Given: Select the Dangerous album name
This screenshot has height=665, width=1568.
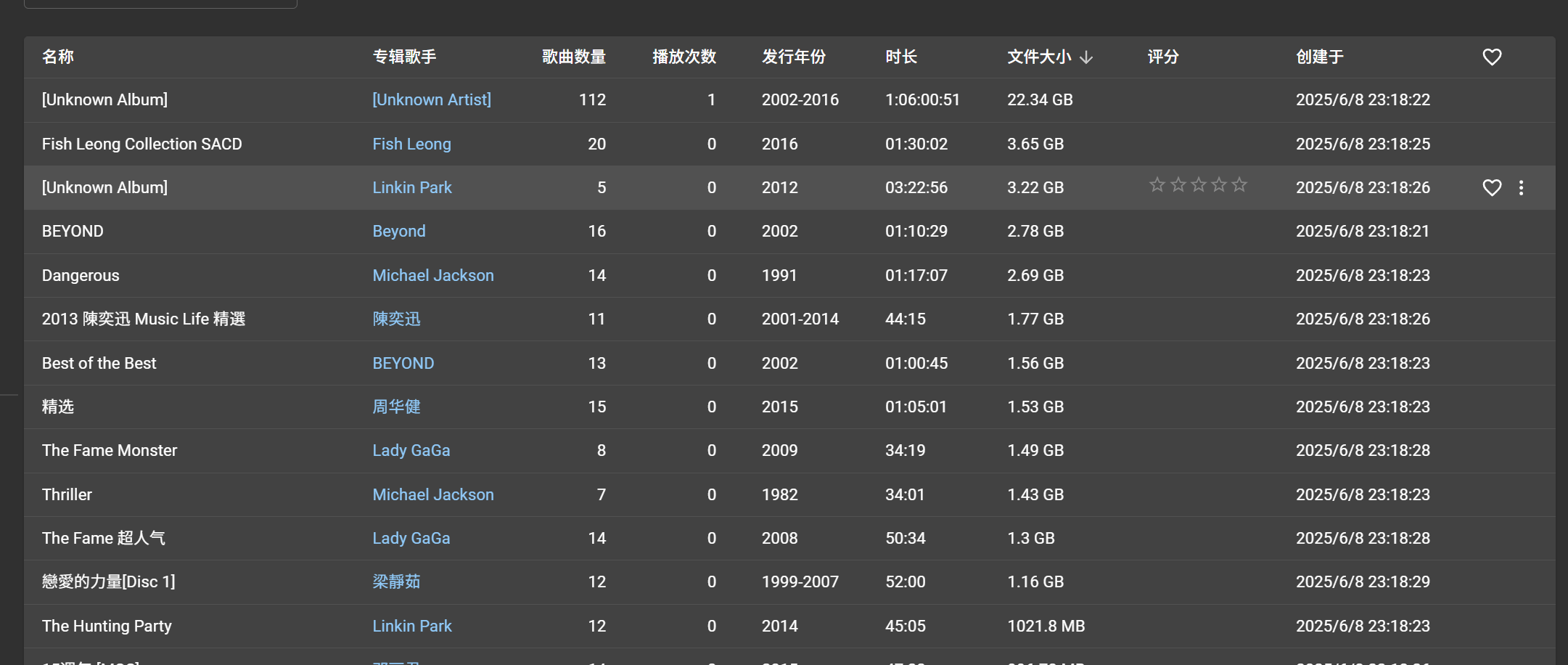Looking at the screenshot, I should click(81, 275).
